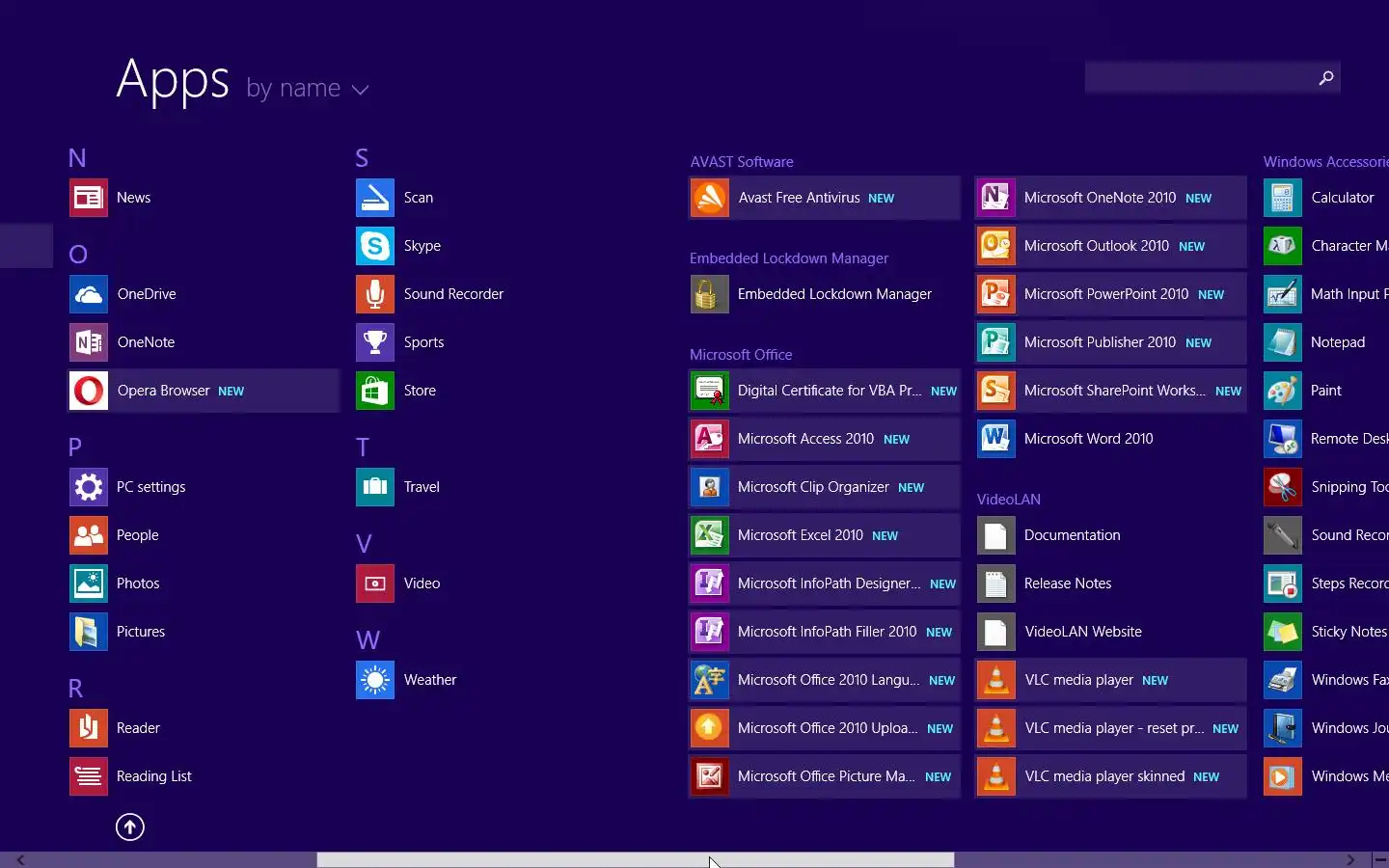Open Microsoft Clip Organizer
The height and width of the screenshot is (868, 1389).
(x=825, y=487)
